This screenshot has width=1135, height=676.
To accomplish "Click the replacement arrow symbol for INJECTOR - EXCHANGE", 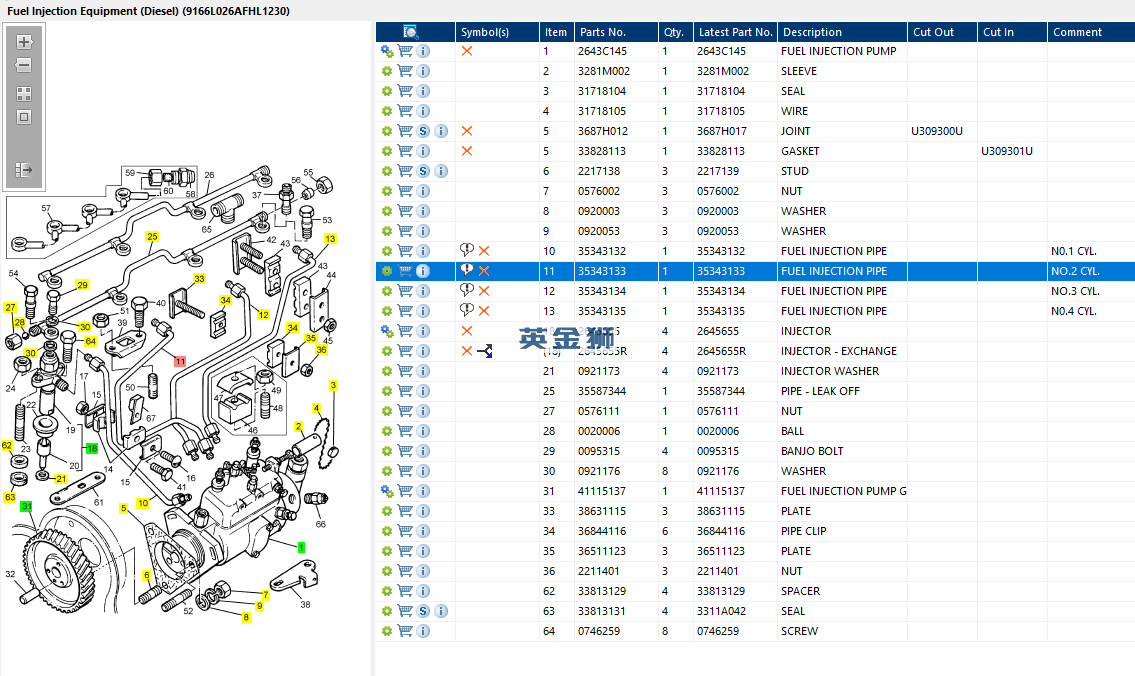I will [485, 351].
